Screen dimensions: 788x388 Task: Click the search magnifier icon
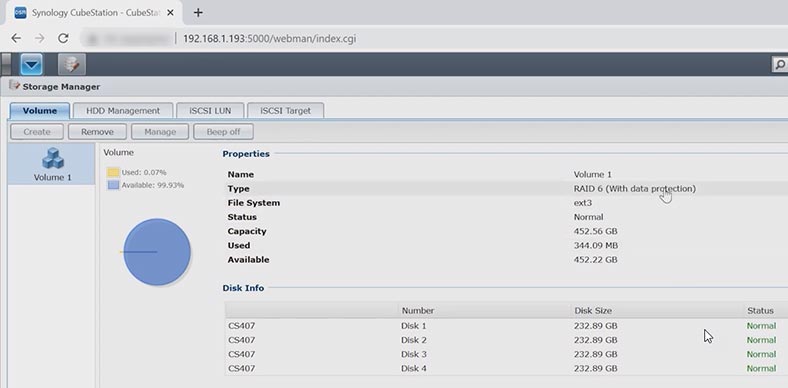pyautogui.click(x=780, y=64)
